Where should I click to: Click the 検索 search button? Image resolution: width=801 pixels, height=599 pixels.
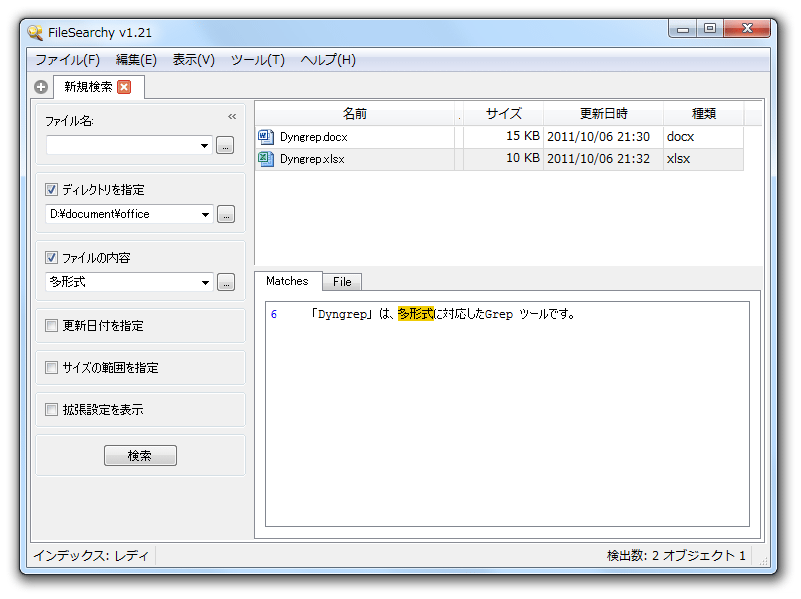[x=140, y=455]
